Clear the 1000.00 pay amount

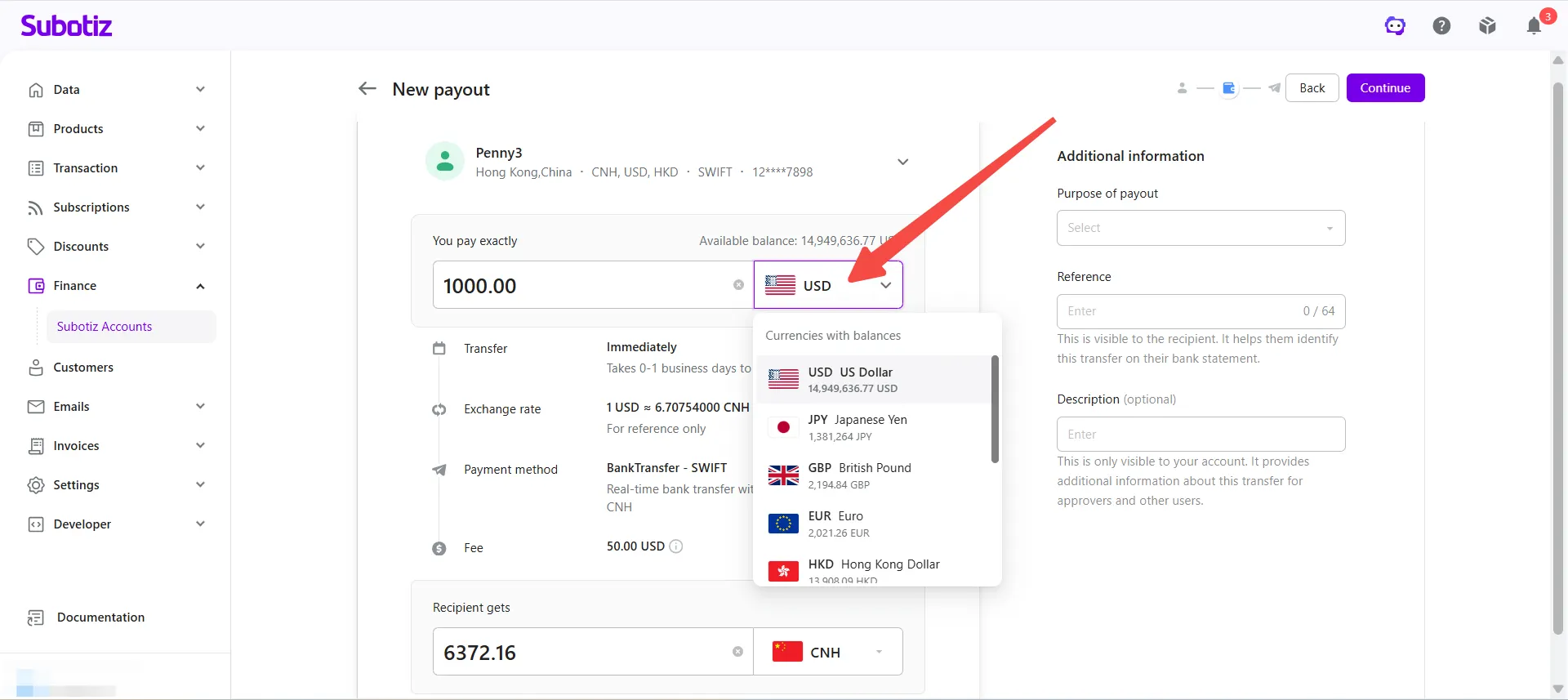pyautogui.click(x=738, y=285)
